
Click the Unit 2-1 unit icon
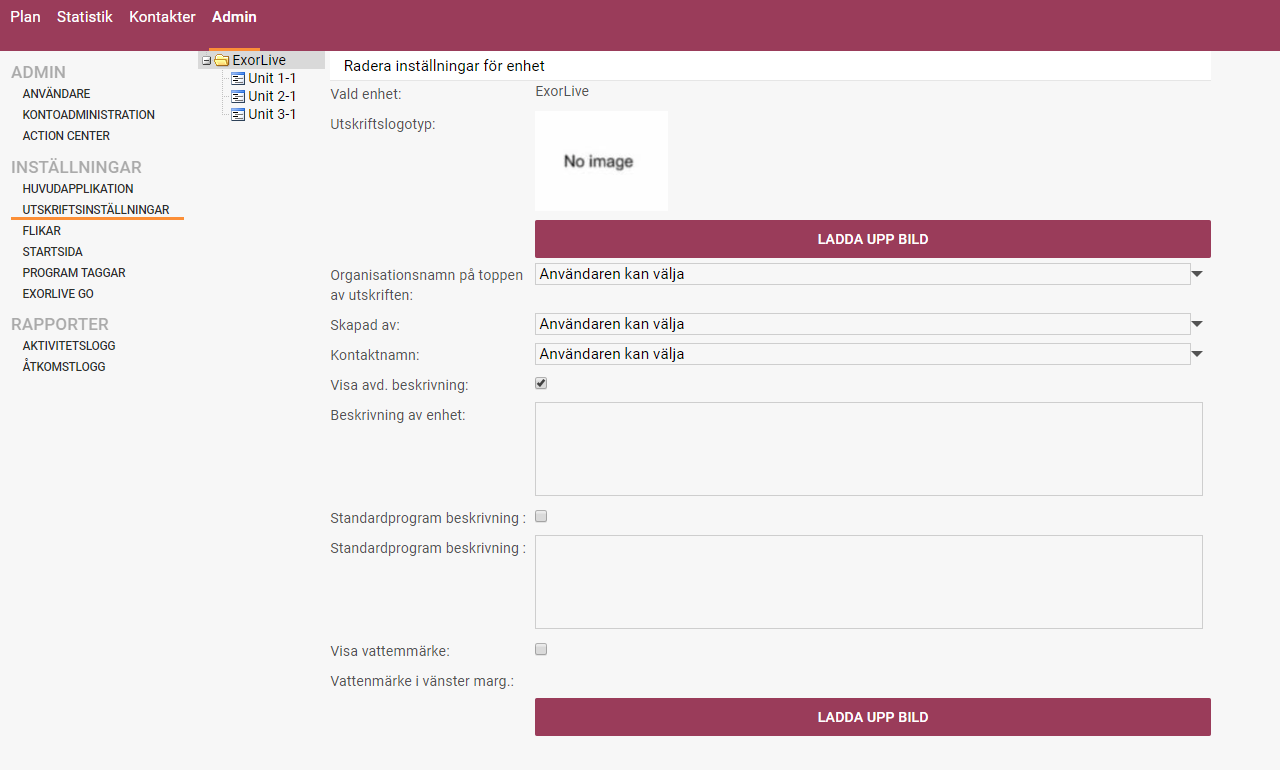[x=238, y=97]
